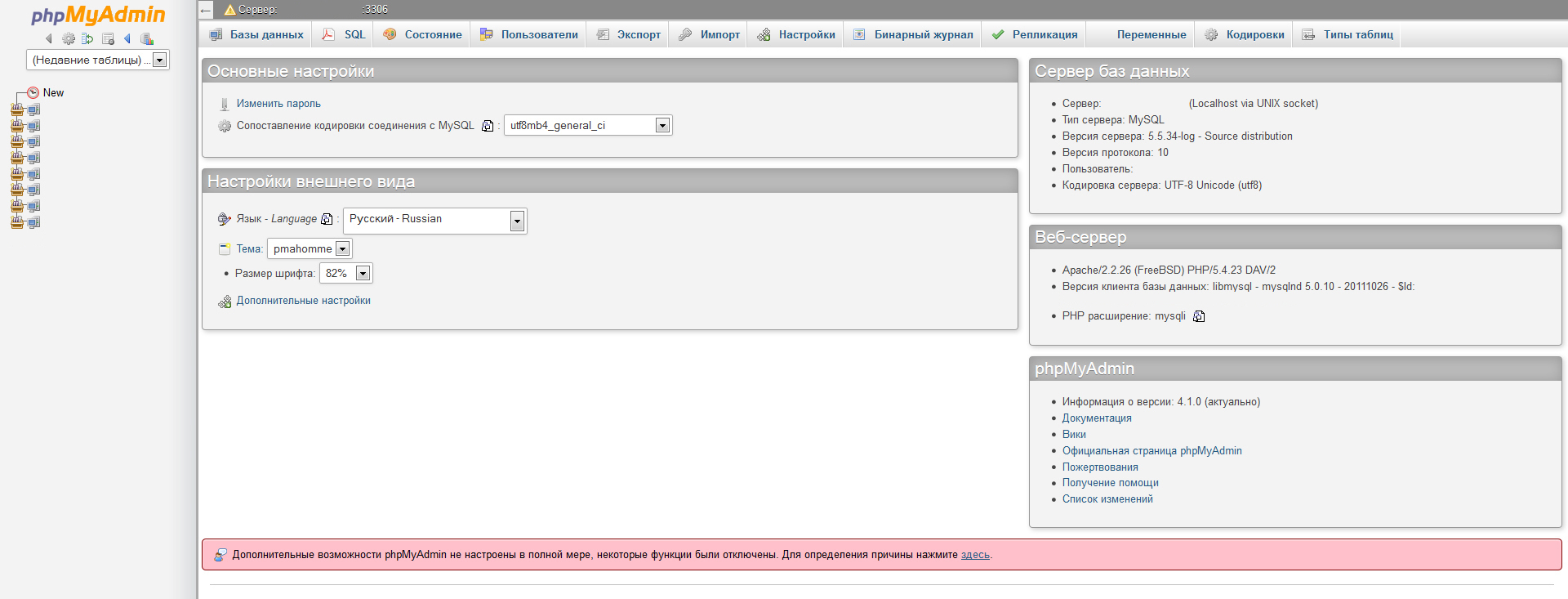The image size is (1568, 599).
Task: Click the text Версия протокола: 10
Action: click(1115, 153)
